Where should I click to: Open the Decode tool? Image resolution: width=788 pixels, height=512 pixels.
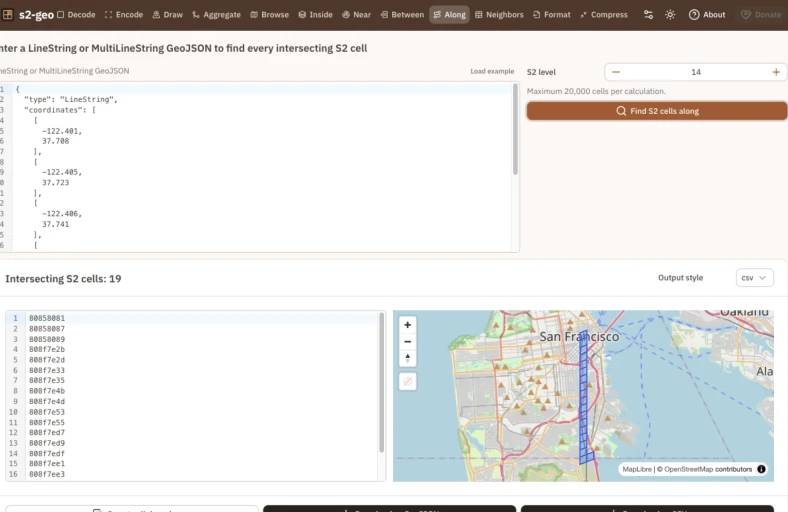pyautogui.click(x=76, y=15)
